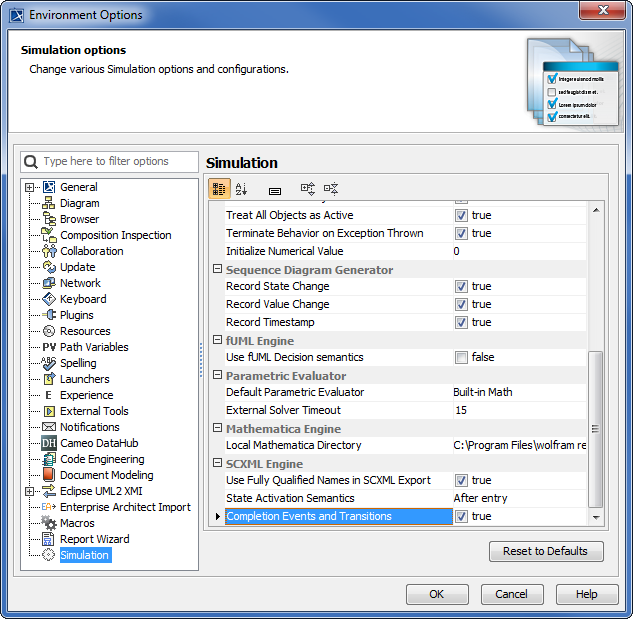The image size is (633, 619).
Task: Select the Launchers icon
Action: point(49,379)
